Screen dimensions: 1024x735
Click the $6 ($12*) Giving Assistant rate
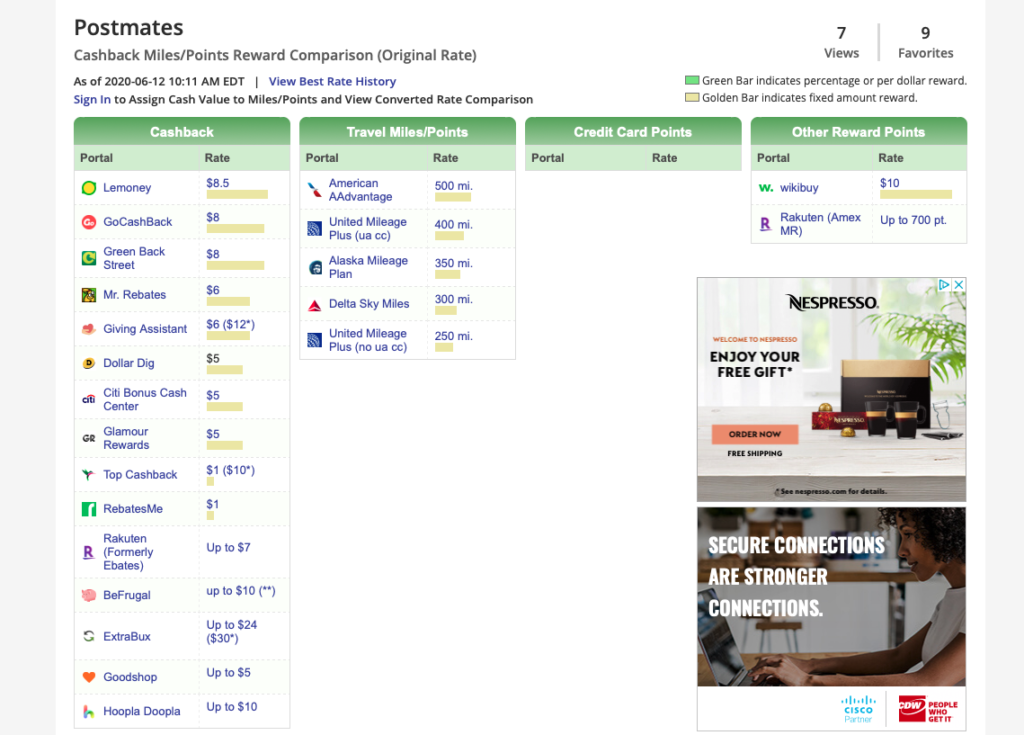[x=231, y=325]
